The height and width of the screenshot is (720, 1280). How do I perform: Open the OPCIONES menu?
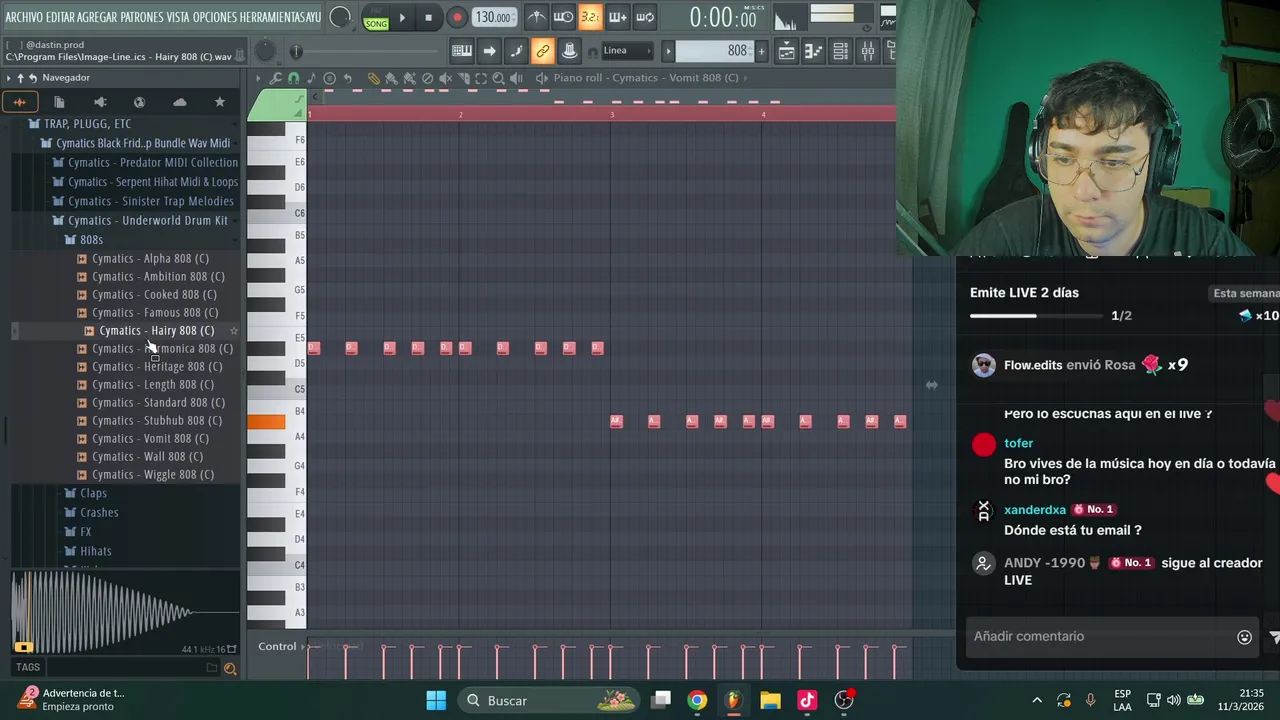pyautogui.click(x=217, y=17)
